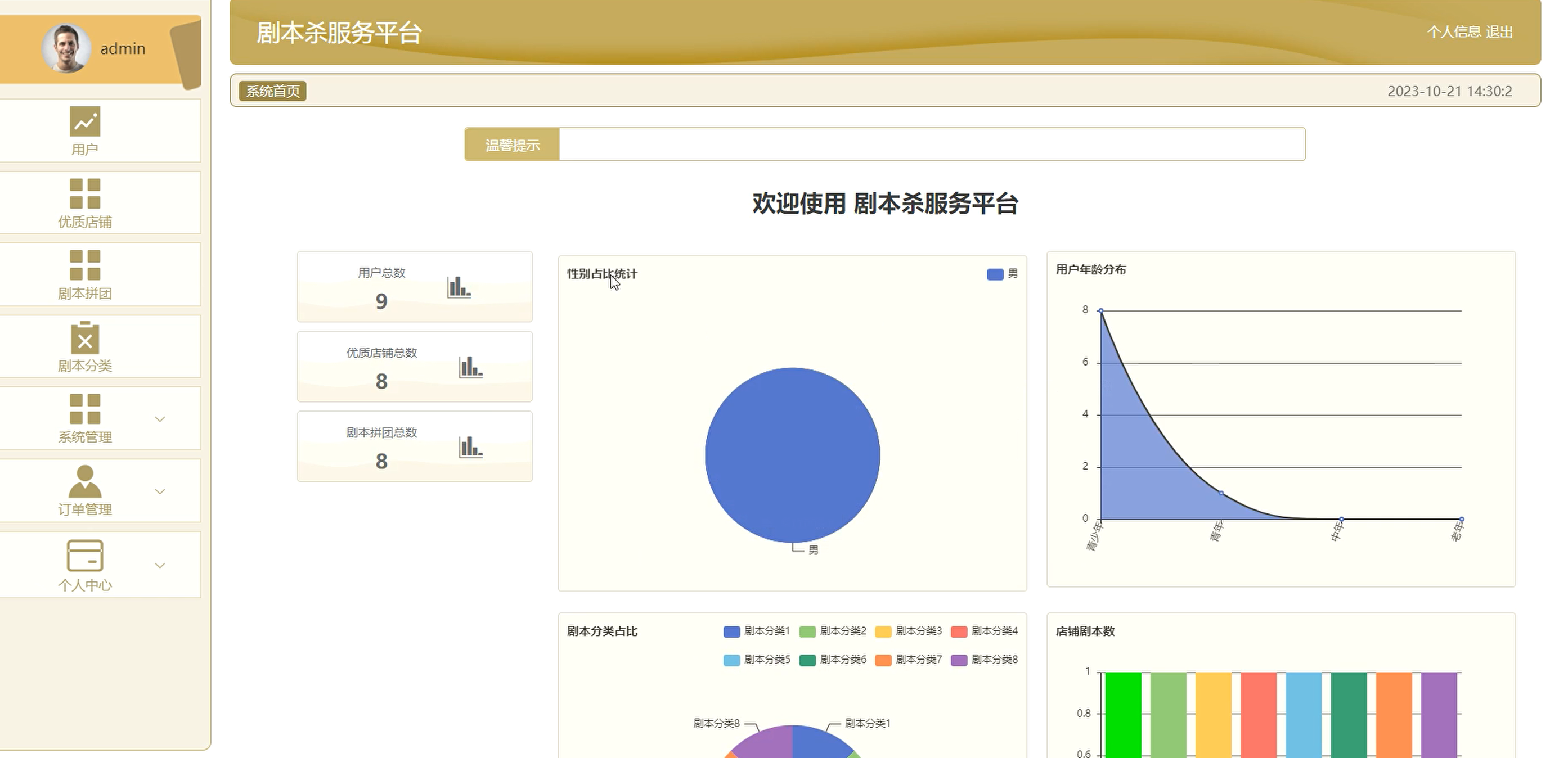Click the bright green first bar in 店铺剧本数

click(1123, 715)
